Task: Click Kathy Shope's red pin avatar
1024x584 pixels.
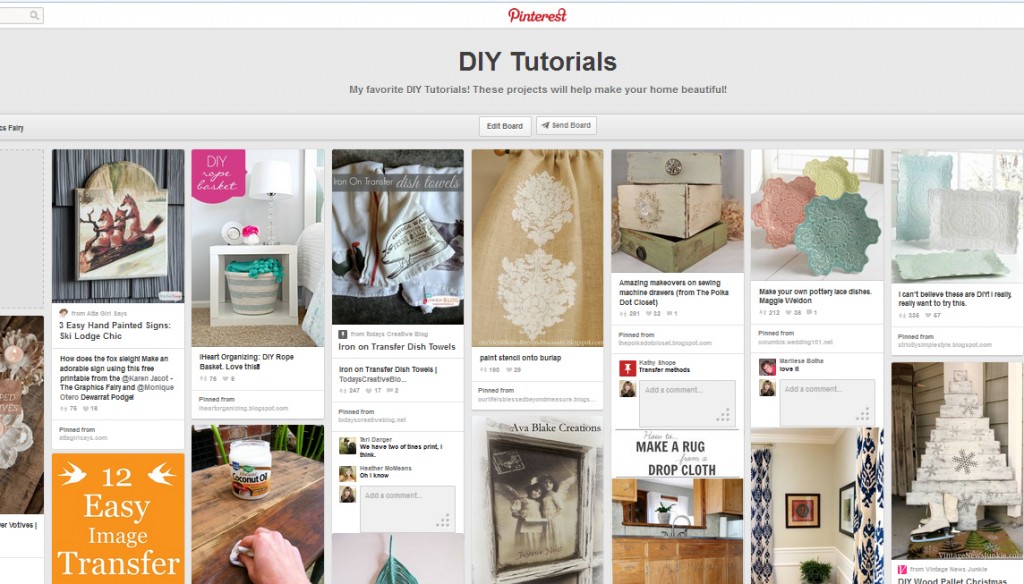Action: click(x=628, y=368)
